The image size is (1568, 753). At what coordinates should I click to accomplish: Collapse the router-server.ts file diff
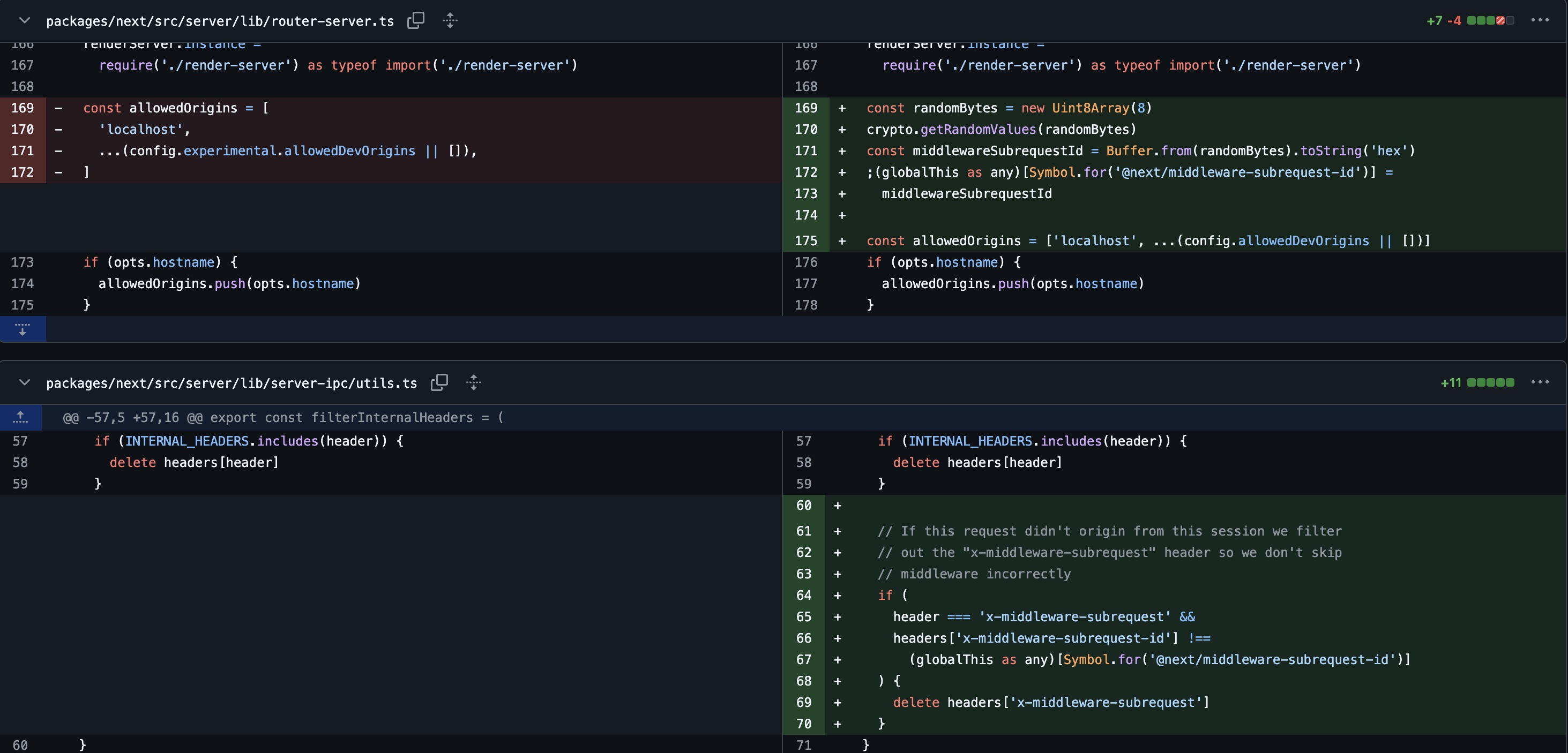coord(24,21)
